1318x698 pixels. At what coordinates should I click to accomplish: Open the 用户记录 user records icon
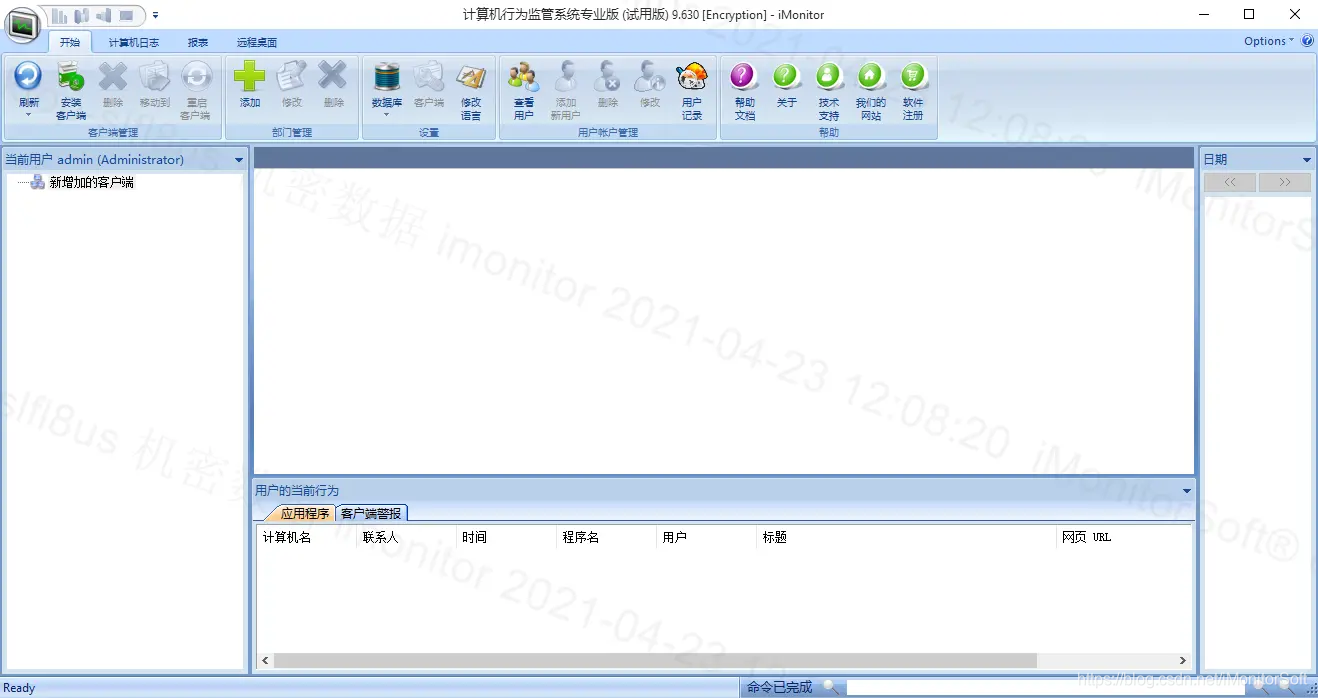pyautogui.click(x=691, y=77)
